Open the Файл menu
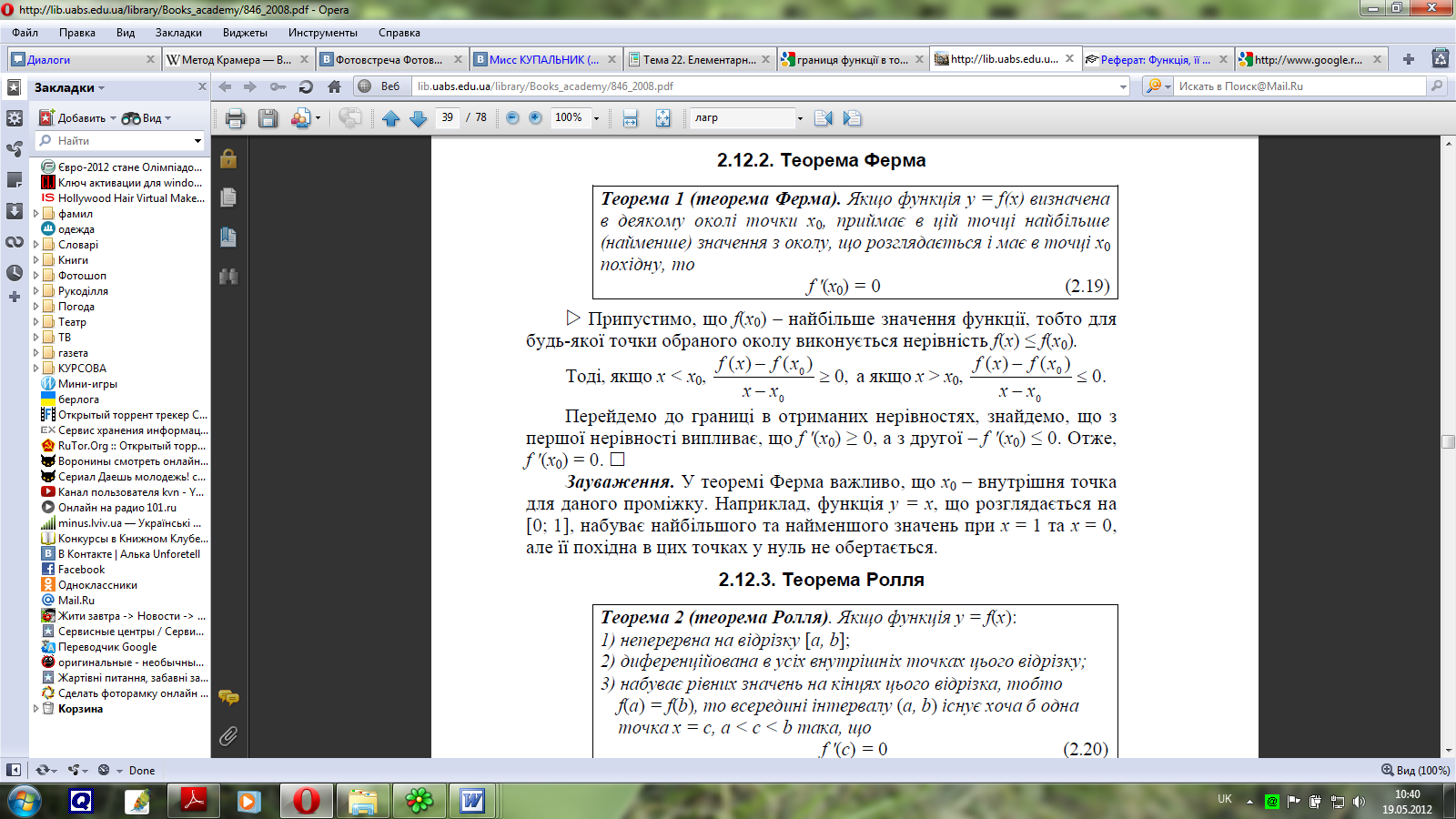 (x=25, y=33)
